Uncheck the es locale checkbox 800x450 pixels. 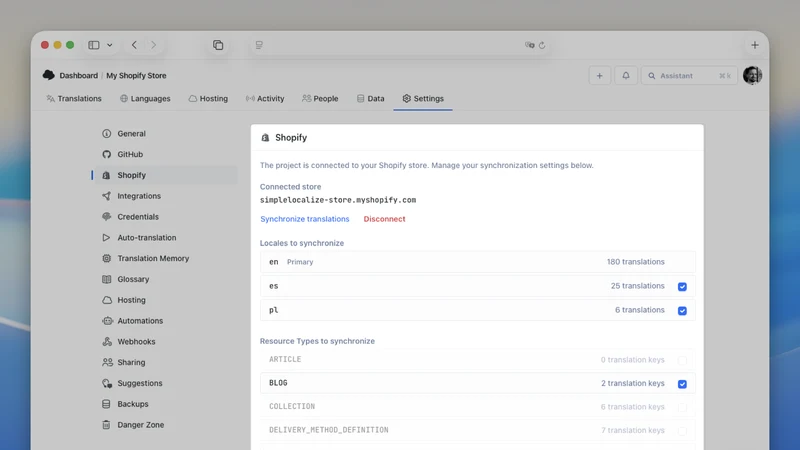tap(682, 286)
